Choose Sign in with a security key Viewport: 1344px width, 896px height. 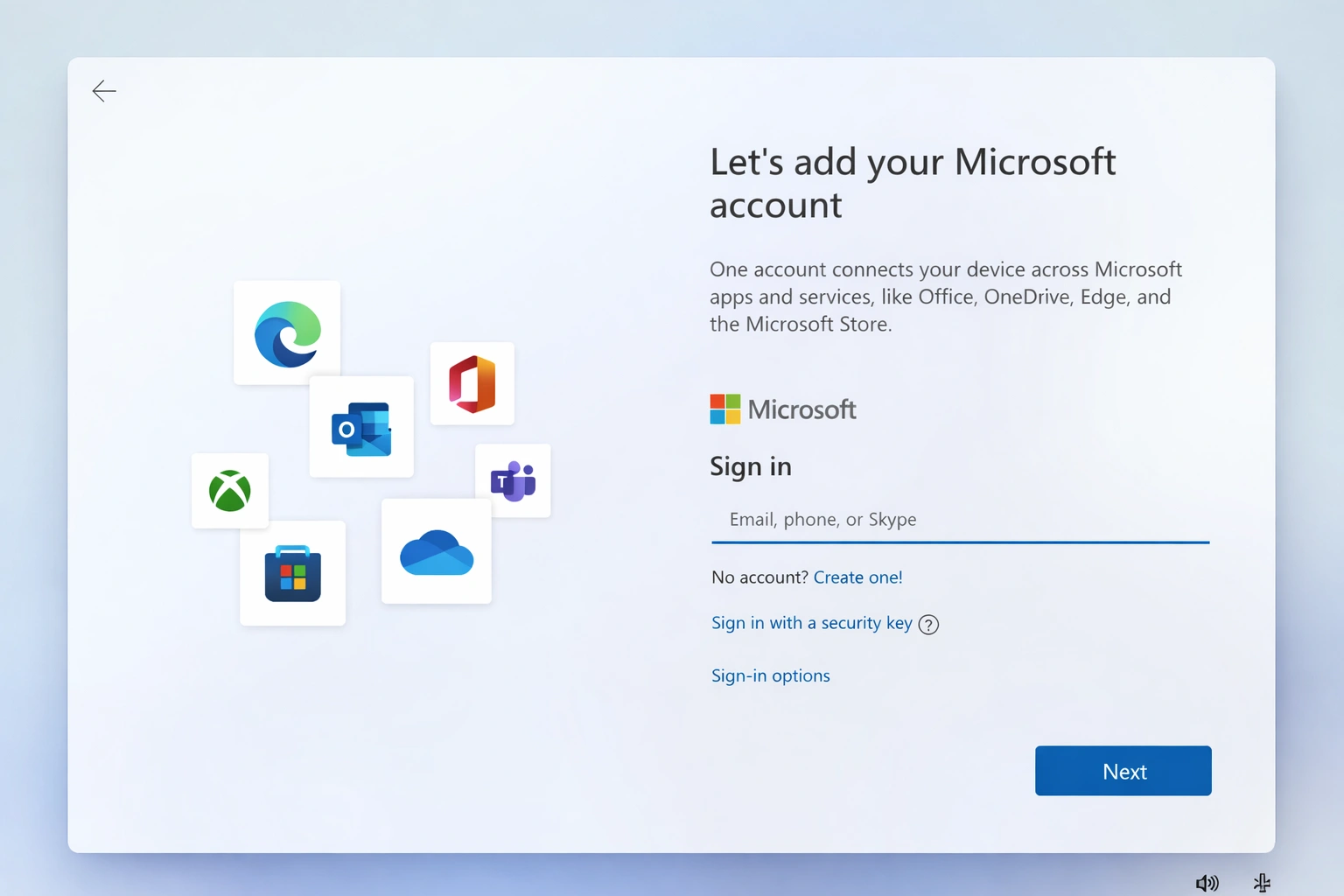point(811,623)
